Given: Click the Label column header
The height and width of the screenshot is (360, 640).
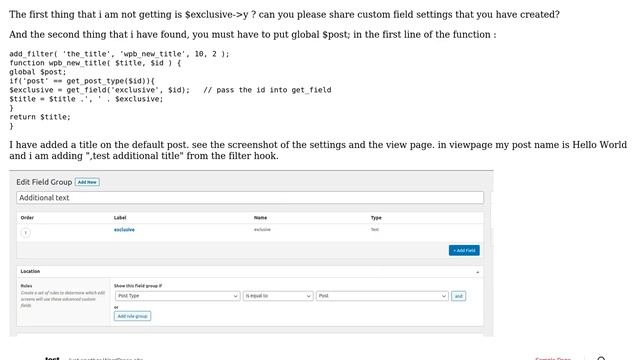Looking at the screenshot, I should coord(120,218).
